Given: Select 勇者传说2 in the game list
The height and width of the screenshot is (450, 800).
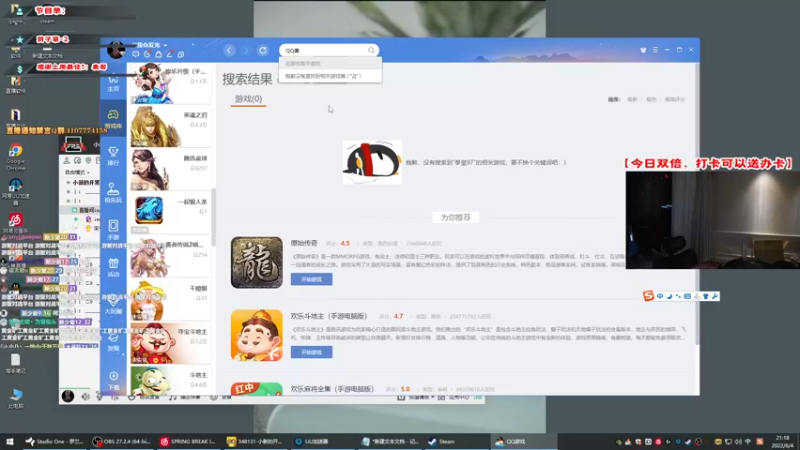Looking at the screenshot, I should (170, 257).
